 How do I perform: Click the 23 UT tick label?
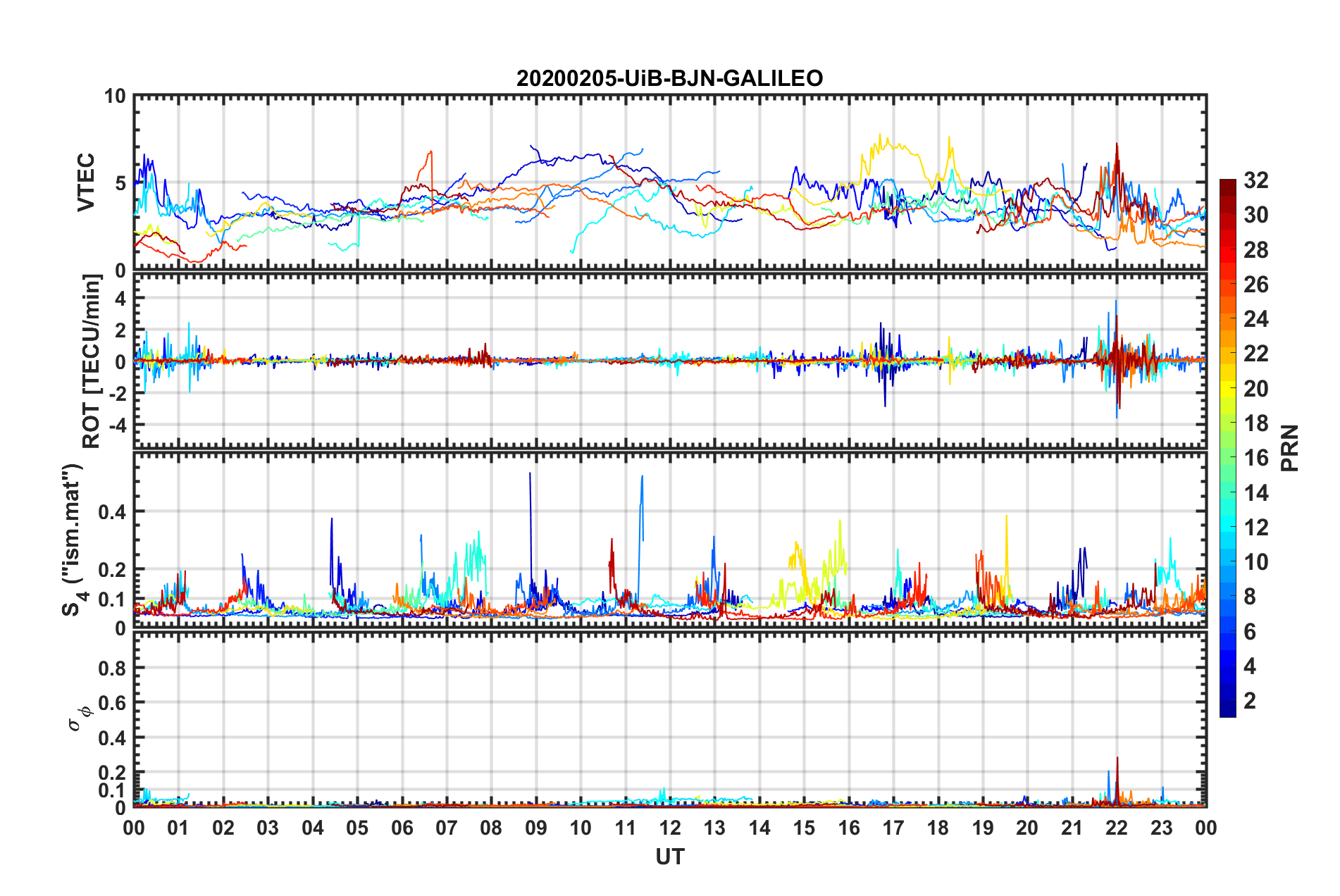[1162, 828]
